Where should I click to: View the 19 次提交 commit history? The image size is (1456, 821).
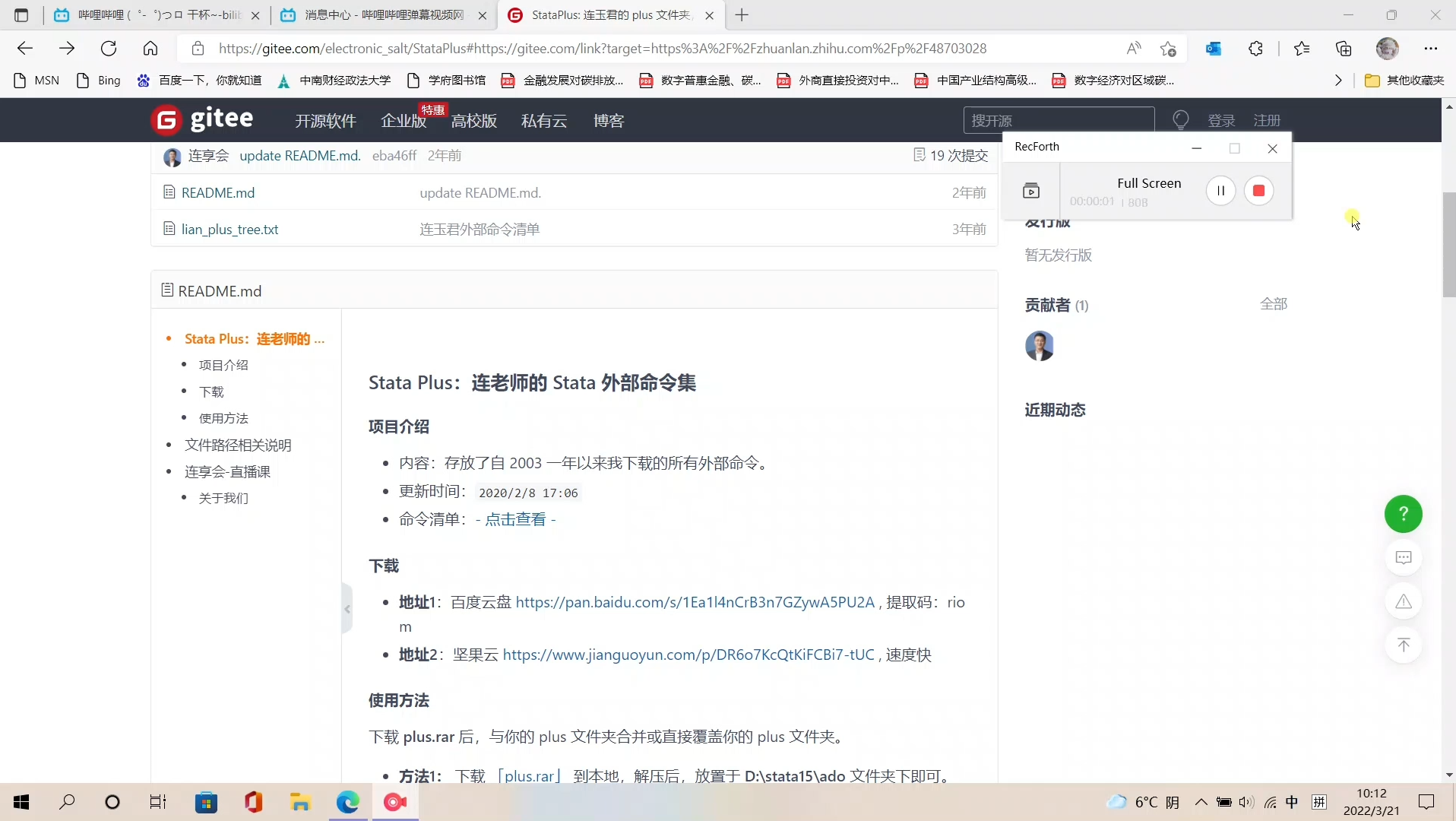(x=951, y=156)
